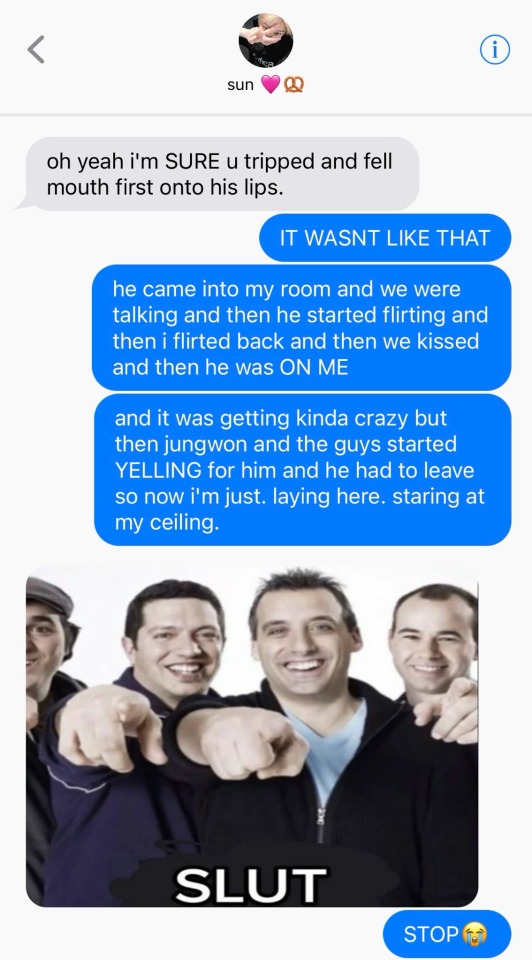Screen dimensions: 532x960
Task: Click the pretzel emoji by contact name
Action: (x=294, y=84)
